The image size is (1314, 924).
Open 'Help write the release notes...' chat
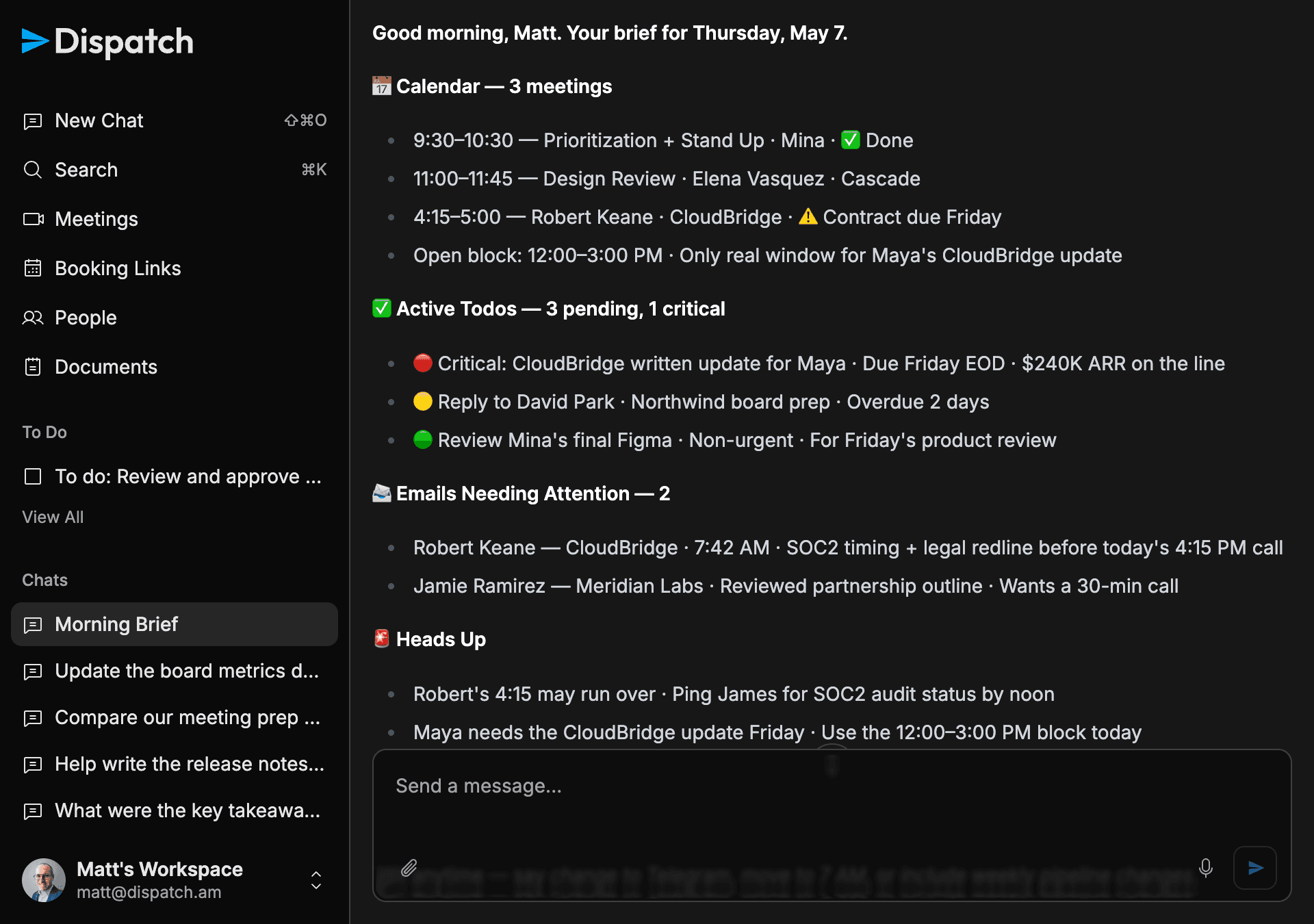[175, 764]
